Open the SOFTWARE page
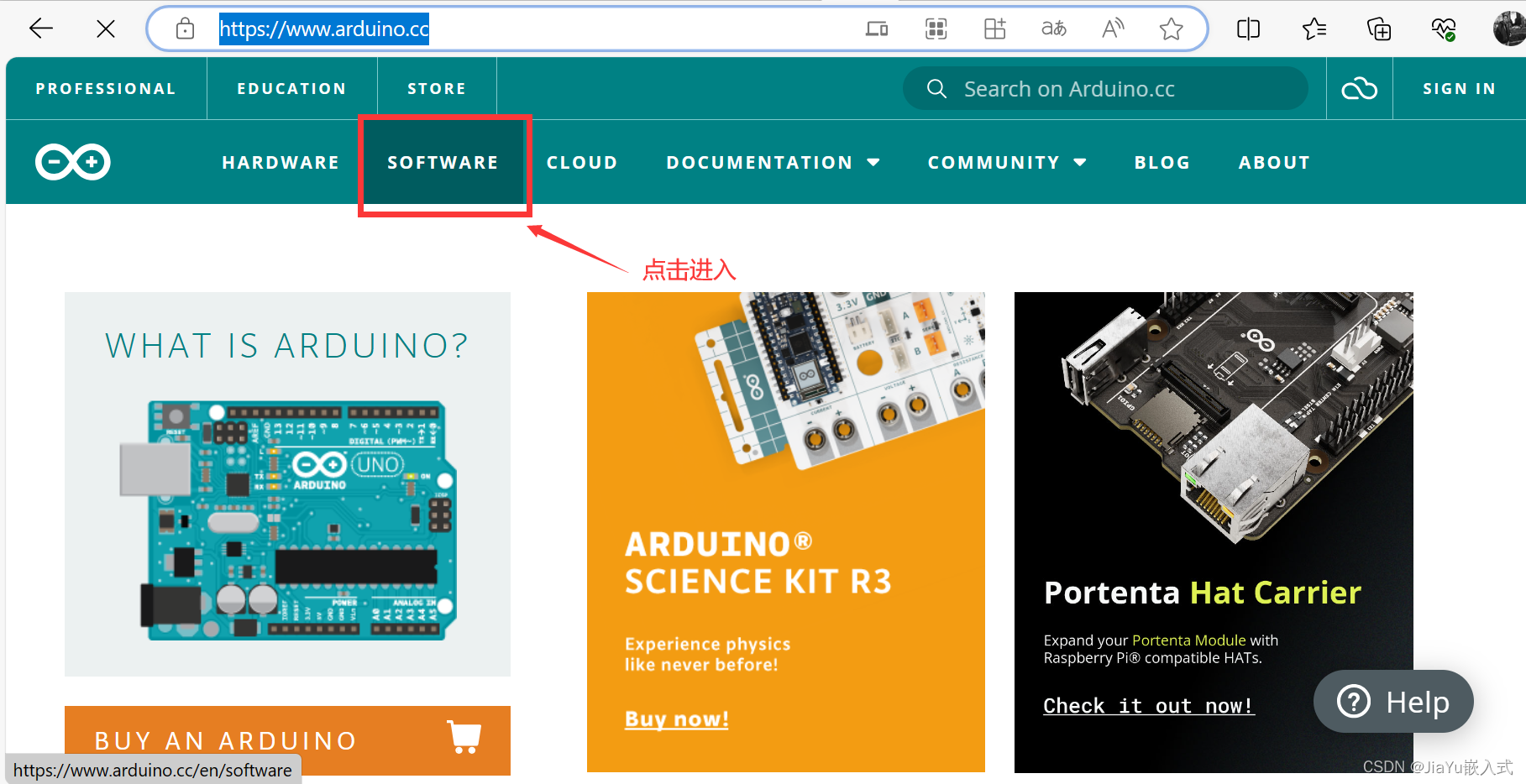 tap(443, 162)
